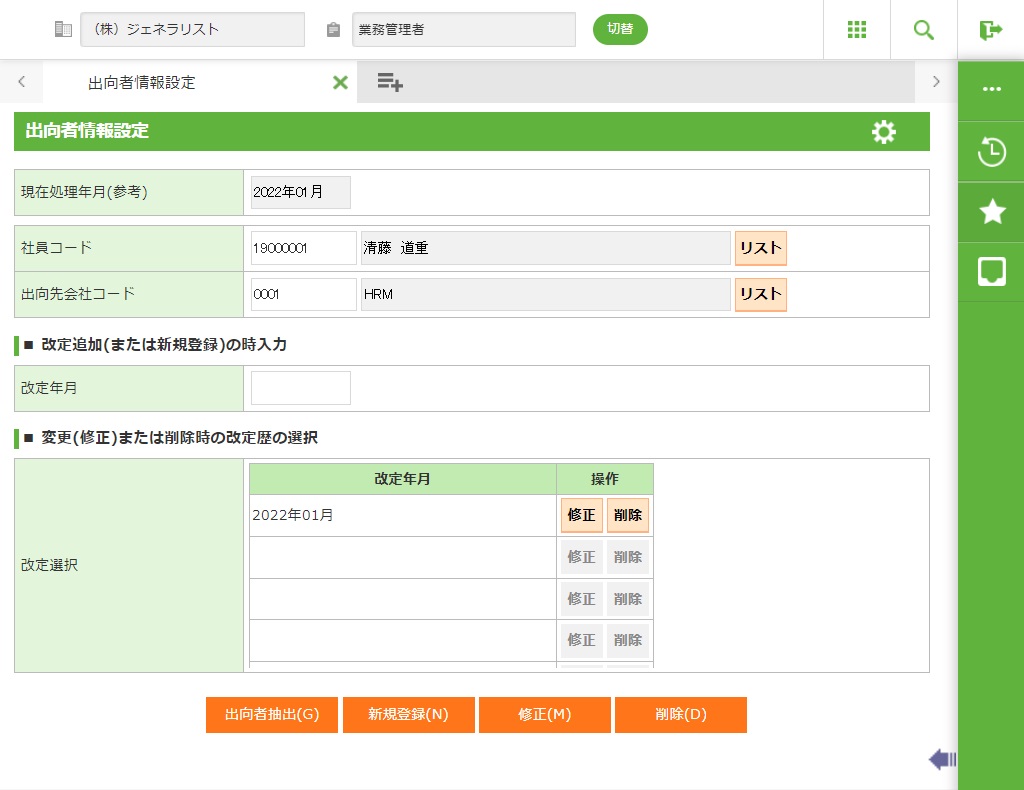Open リスト for 出向先会社コード
Image resolution: width=1024 pixels, height=790 pixels.
760,294
